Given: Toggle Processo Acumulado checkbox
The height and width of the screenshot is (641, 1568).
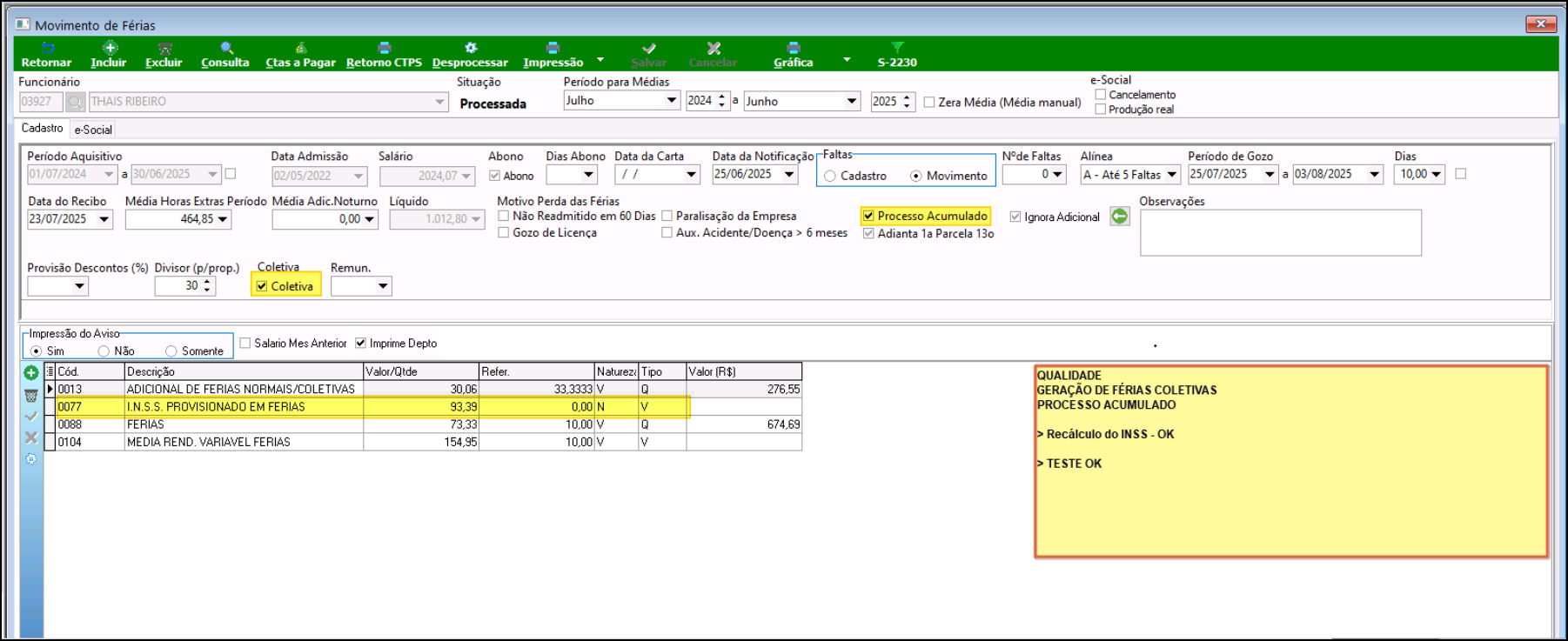Looking at the screenshot, I should click(868, 216).
